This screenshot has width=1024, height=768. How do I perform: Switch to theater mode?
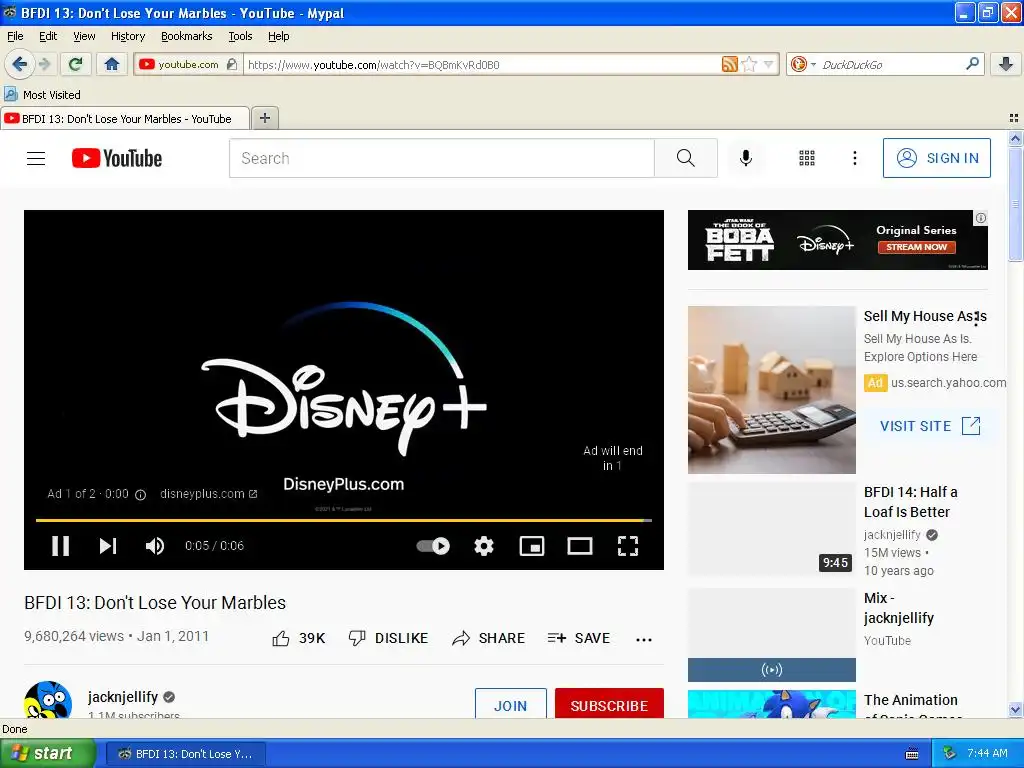(x=580, y=546)
